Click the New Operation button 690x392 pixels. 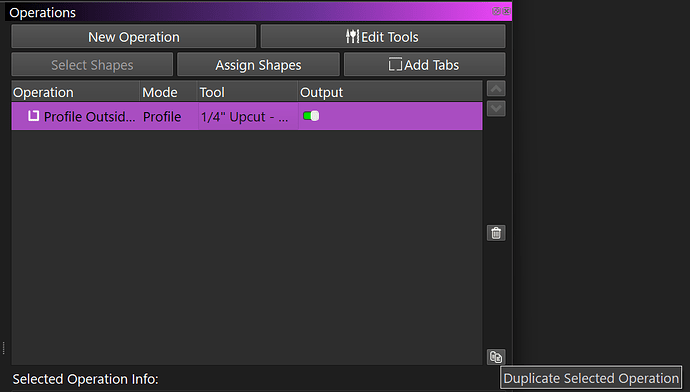point(134,37)
